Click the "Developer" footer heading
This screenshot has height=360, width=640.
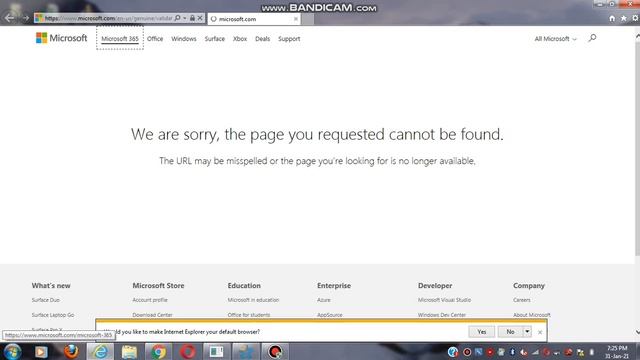coord(435,286)
